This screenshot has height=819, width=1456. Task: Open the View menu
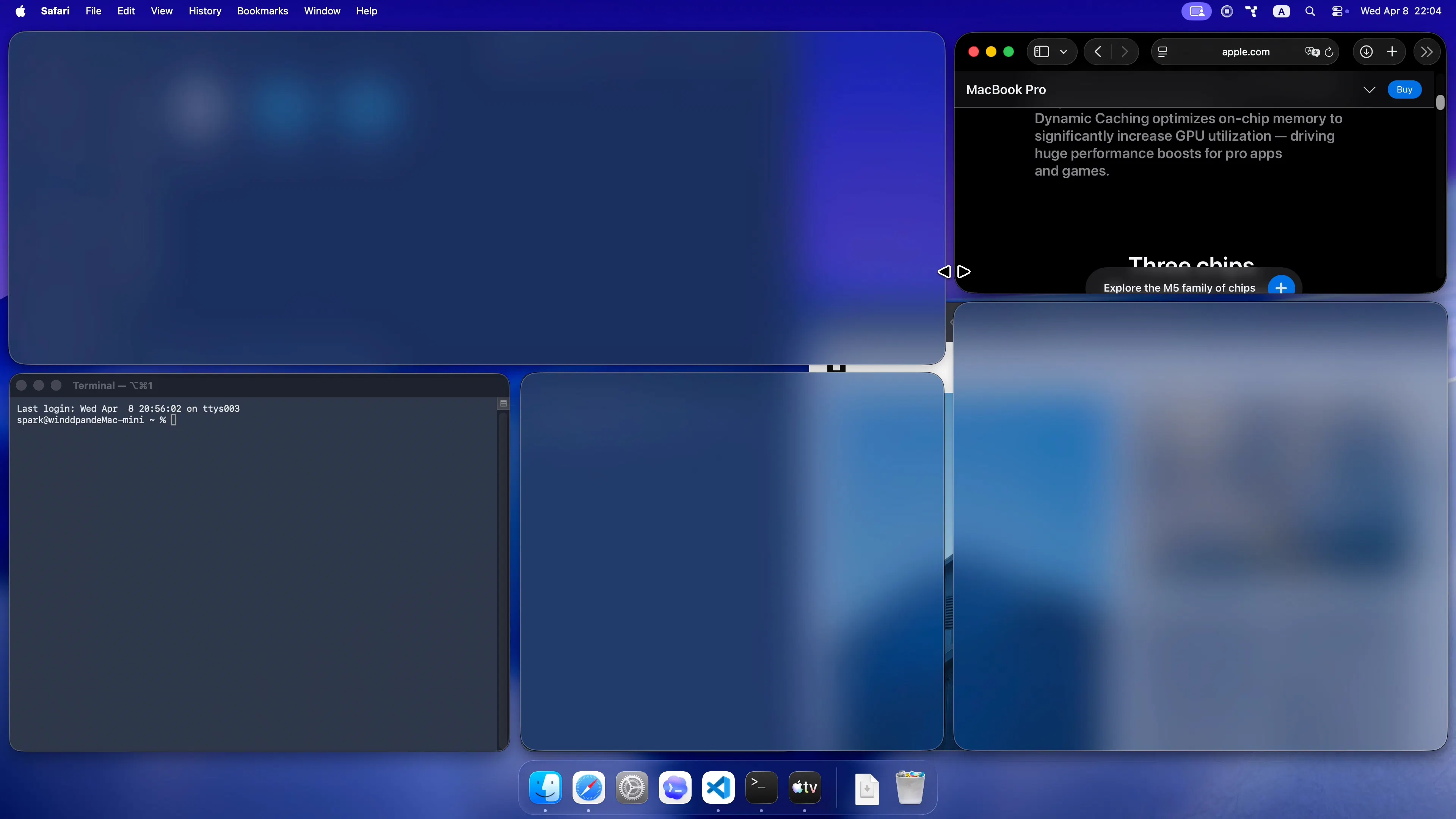pos(162,11)
